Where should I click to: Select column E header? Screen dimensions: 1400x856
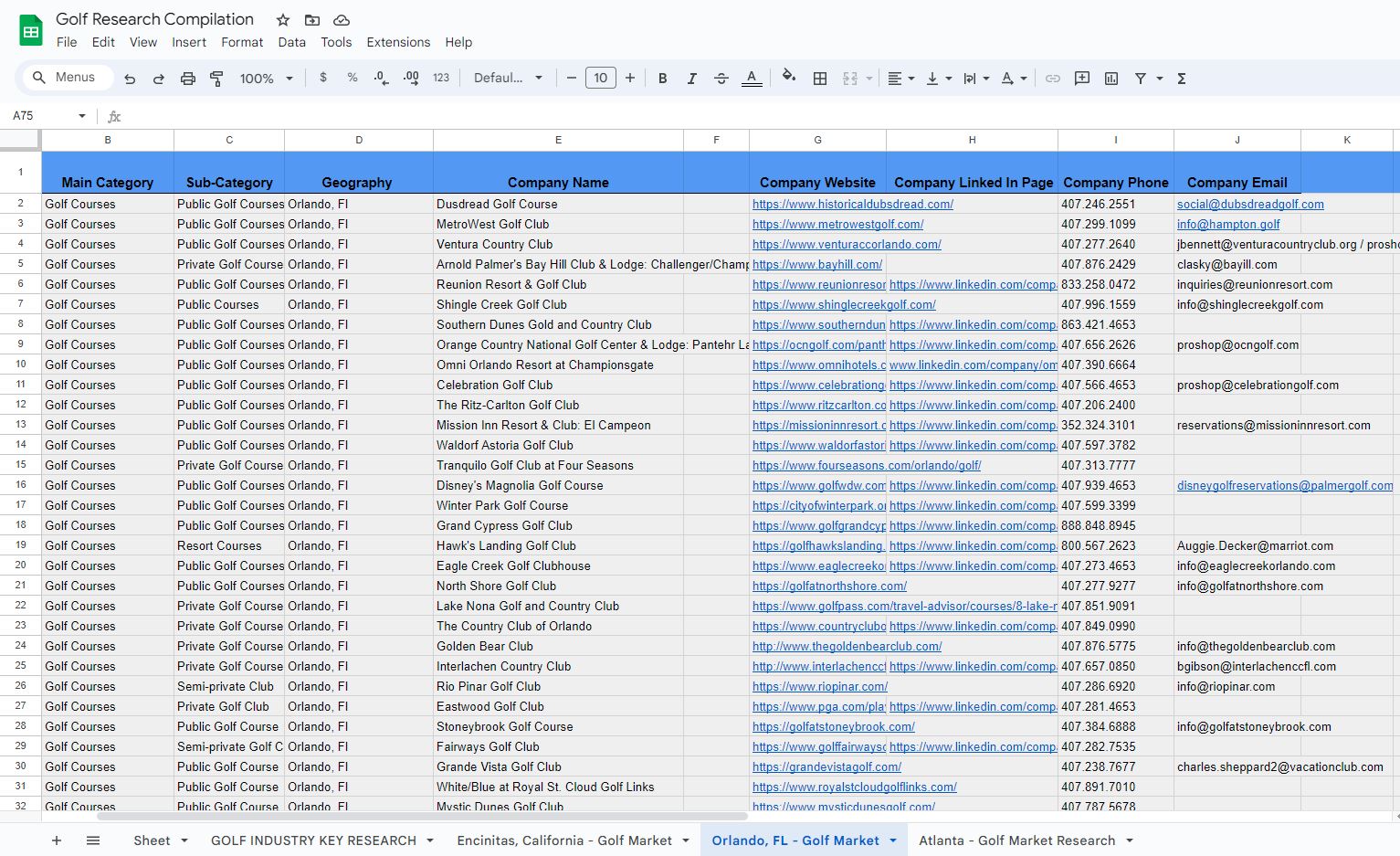pyautogui.click(x=558, y=140)
